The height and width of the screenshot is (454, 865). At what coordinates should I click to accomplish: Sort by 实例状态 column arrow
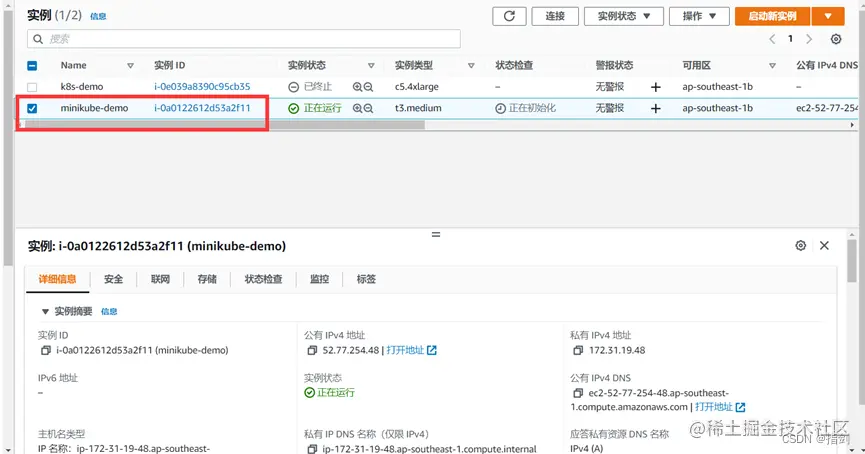coord(371,66)
